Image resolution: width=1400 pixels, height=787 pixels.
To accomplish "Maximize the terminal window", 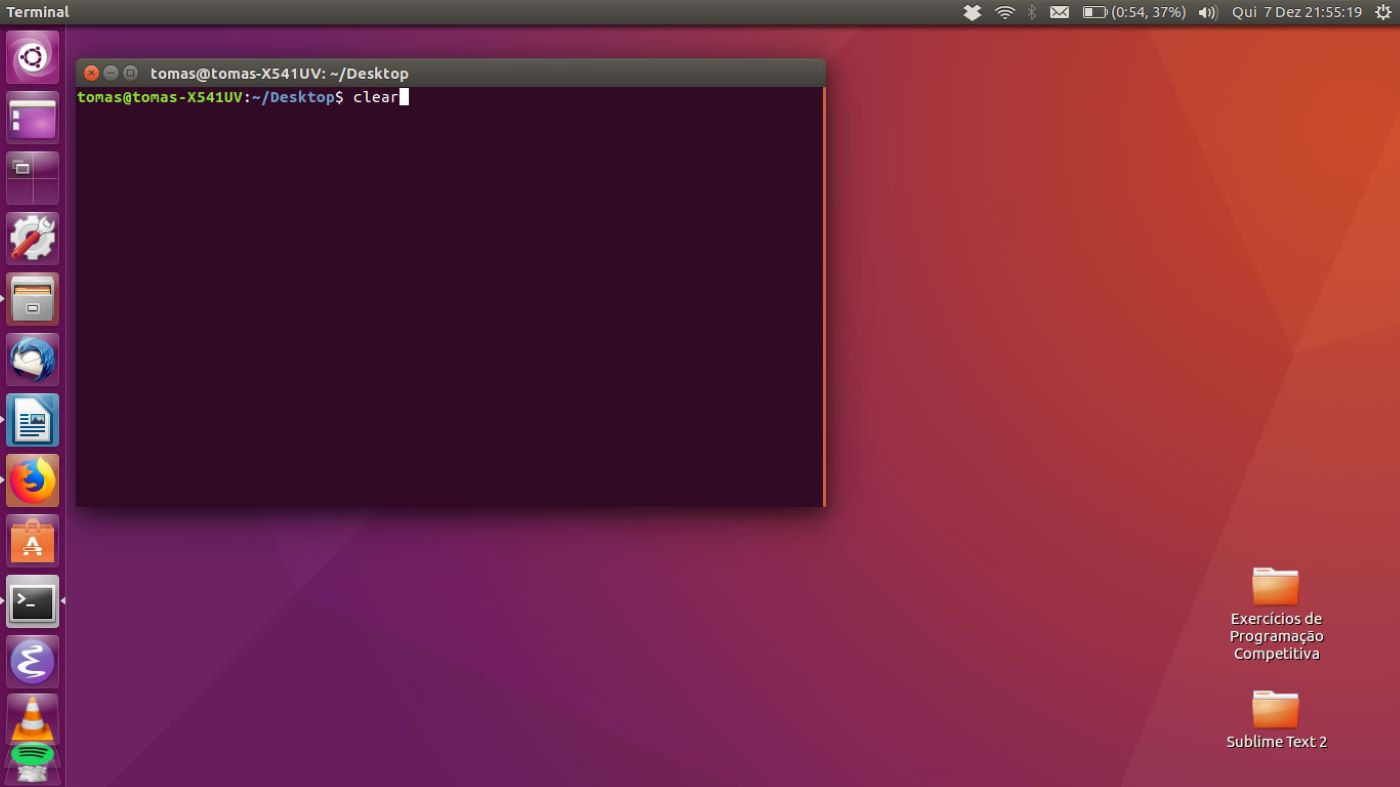I will click(x=131, y=73).
